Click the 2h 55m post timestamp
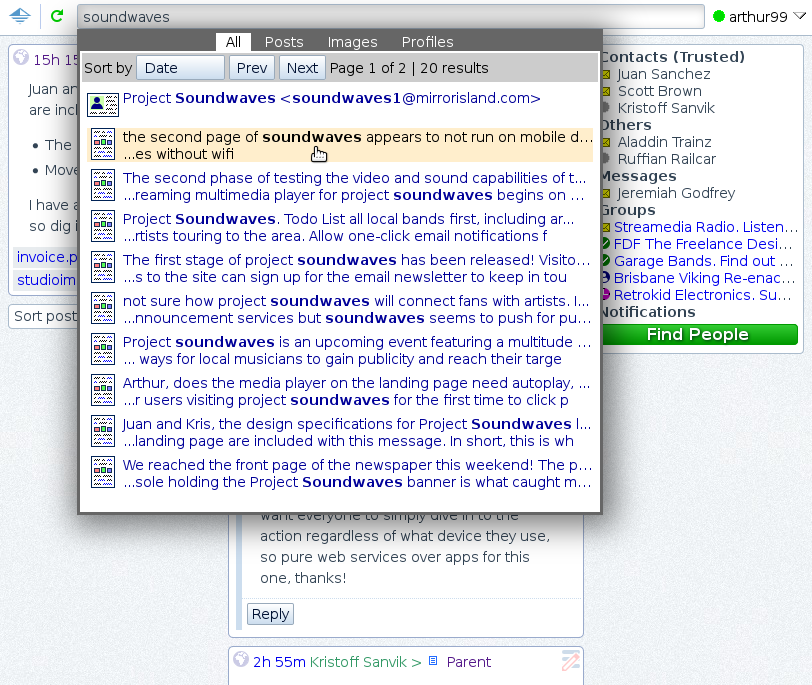812x685 pixels. 279,662
